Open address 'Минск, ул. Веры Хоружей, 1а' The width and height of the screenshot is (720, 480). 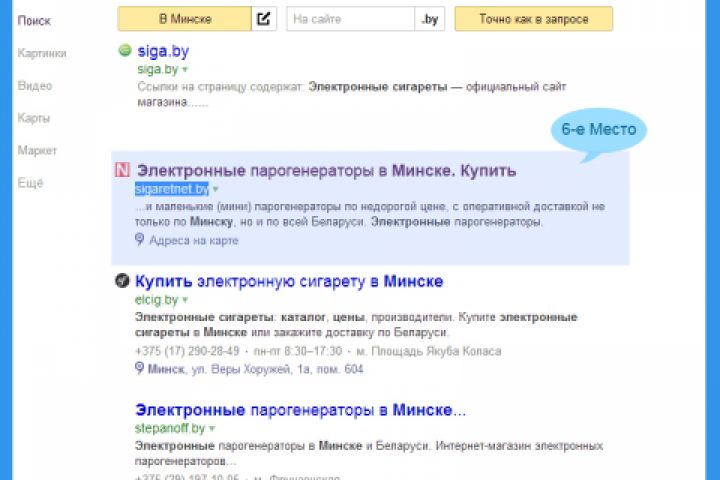255,369
